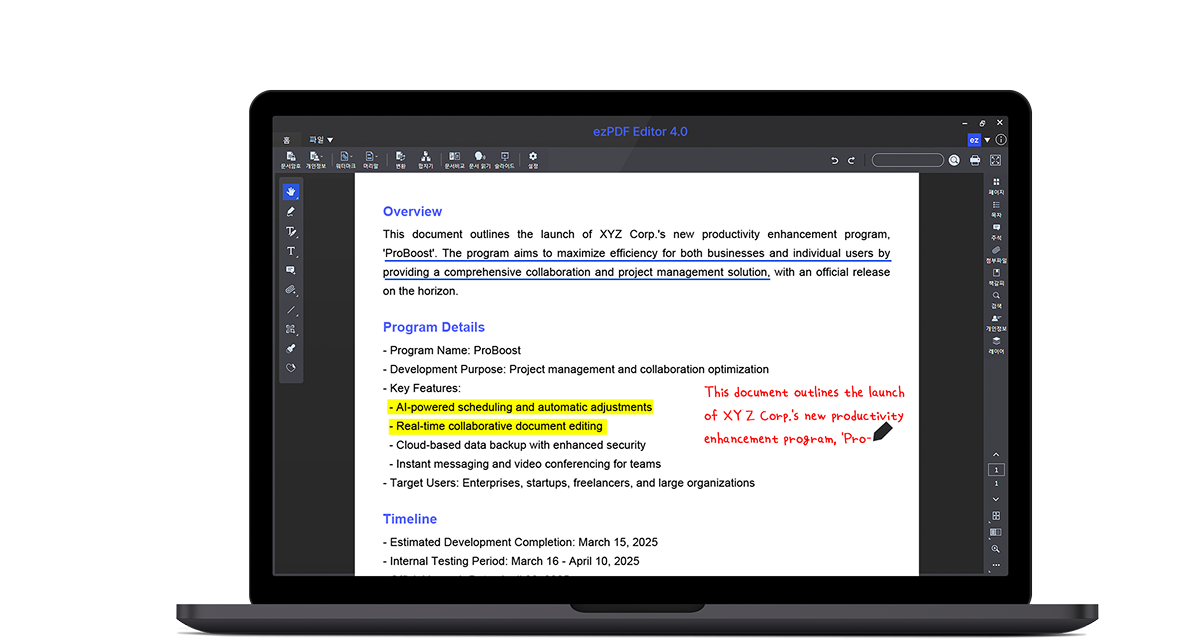Choose the area selection tool
This screenshot has height=640, width=1200.
tap(291, 329)
